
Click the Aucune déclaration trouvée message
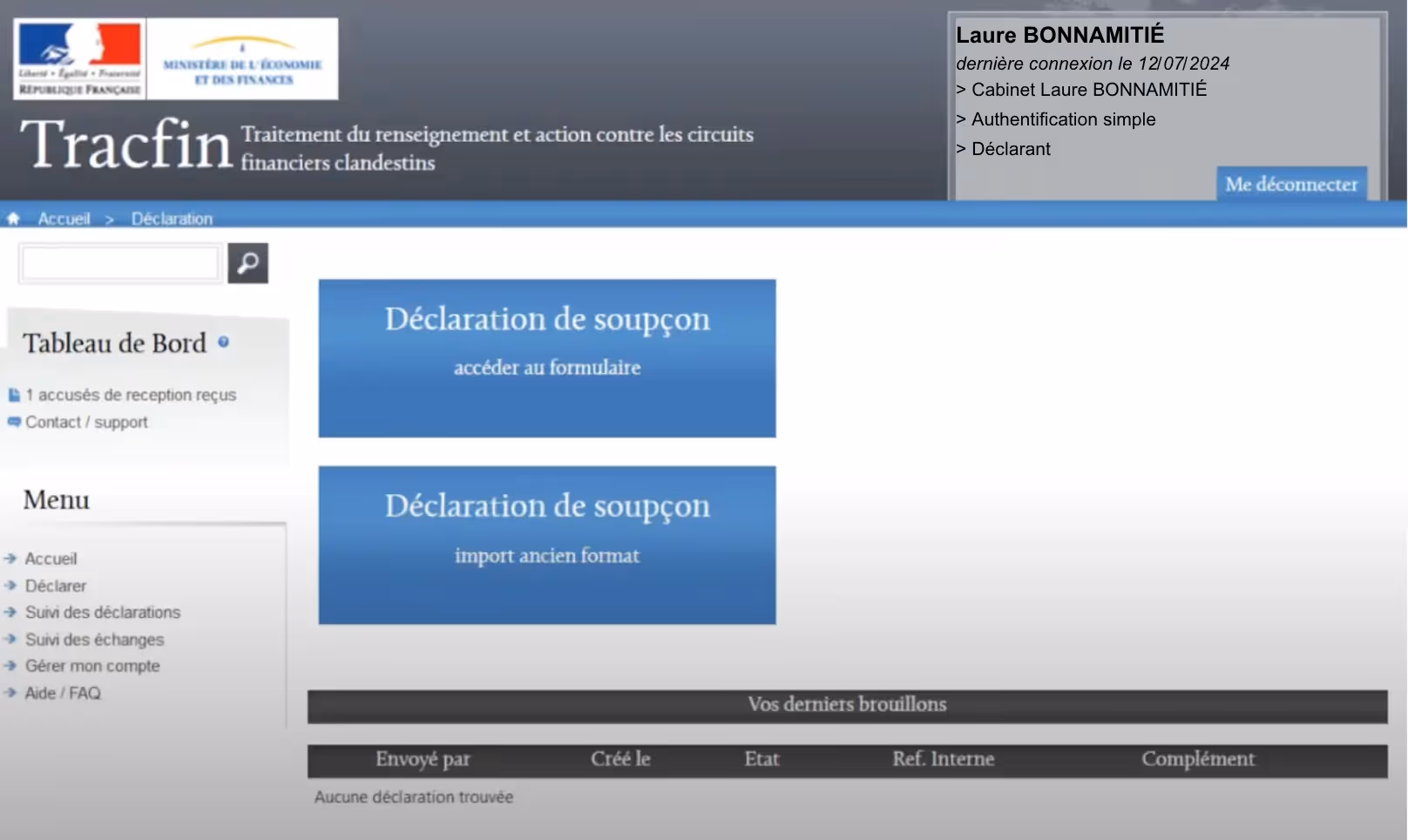coord(414,796)
